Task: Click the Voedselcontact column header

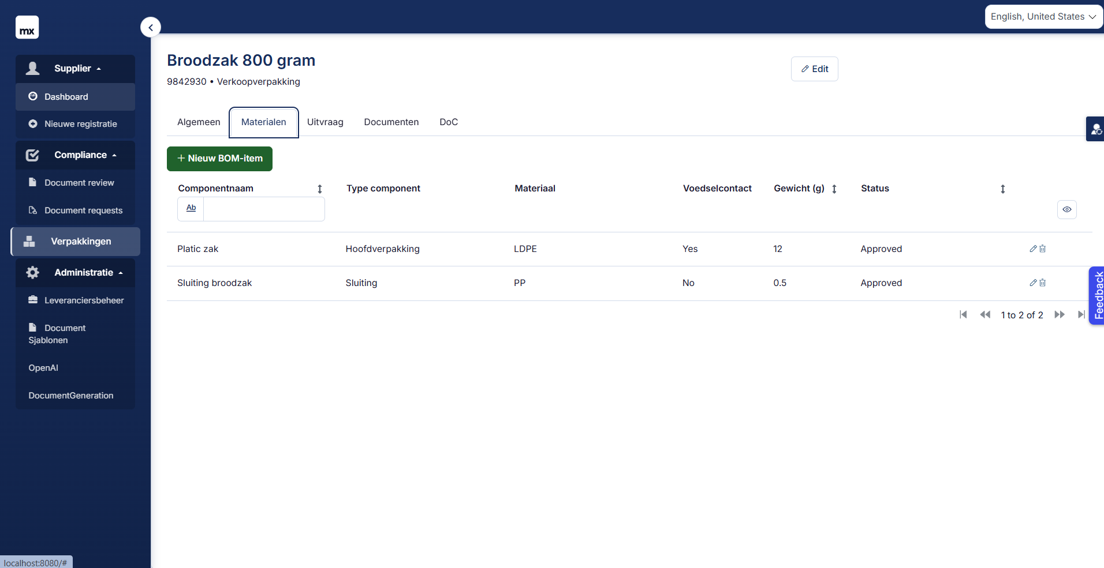Action: pos(717,189)
